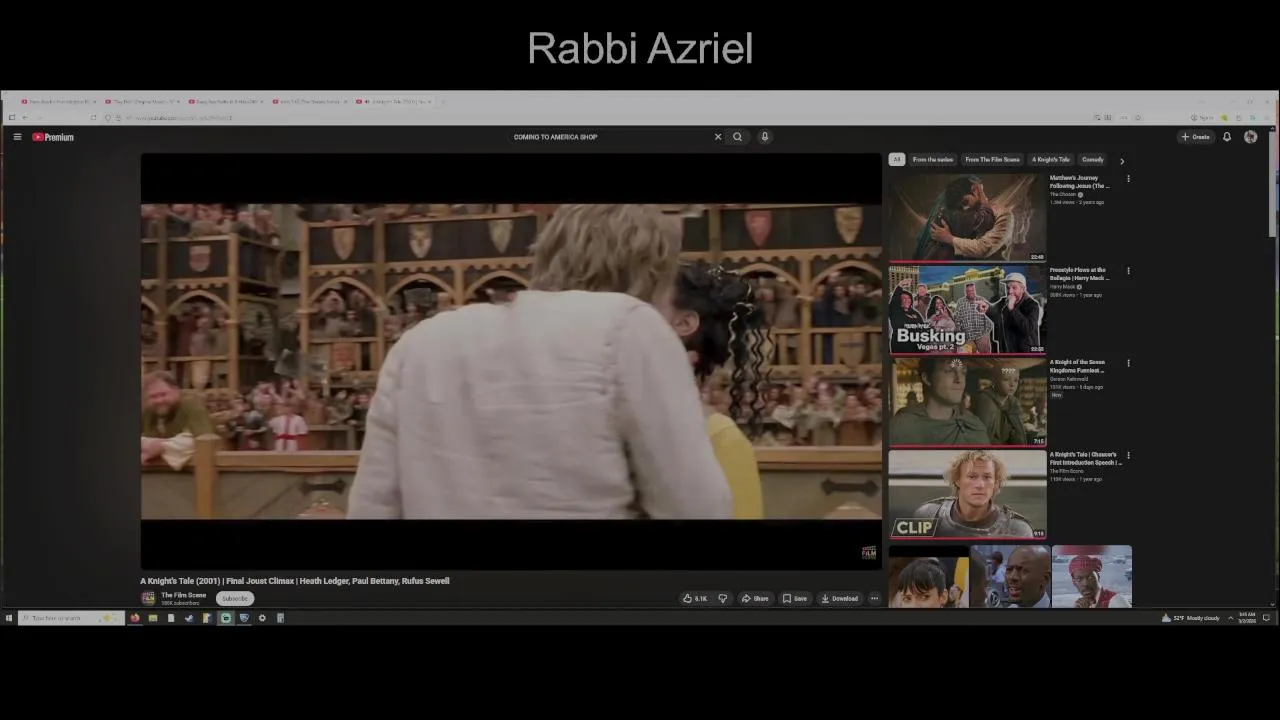Click the Windows taskbar search box
This screenshot has height=720, width=1280.
pos(70,618)
